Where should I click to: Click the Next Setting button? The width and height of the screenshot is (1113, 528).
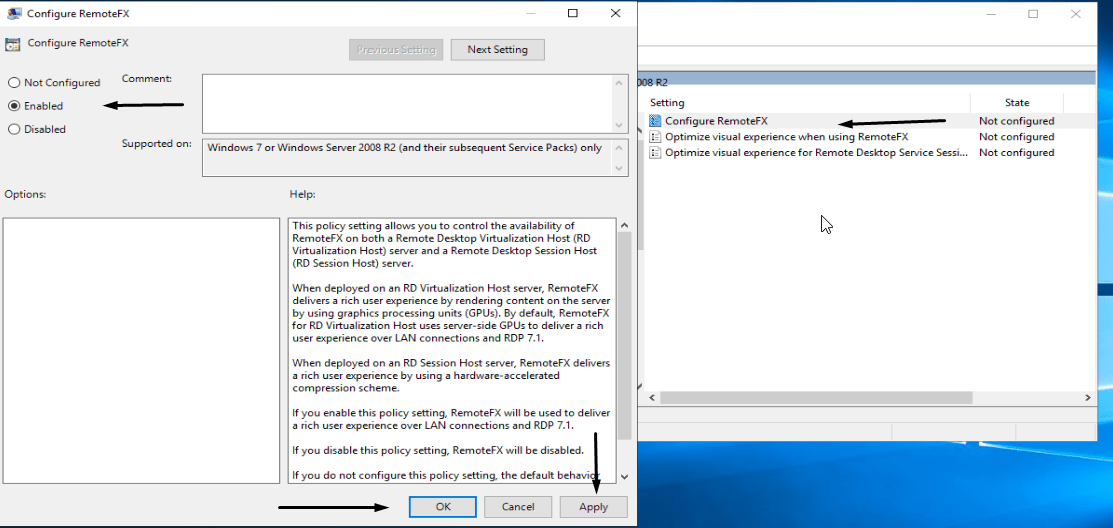tap(497, 50)
